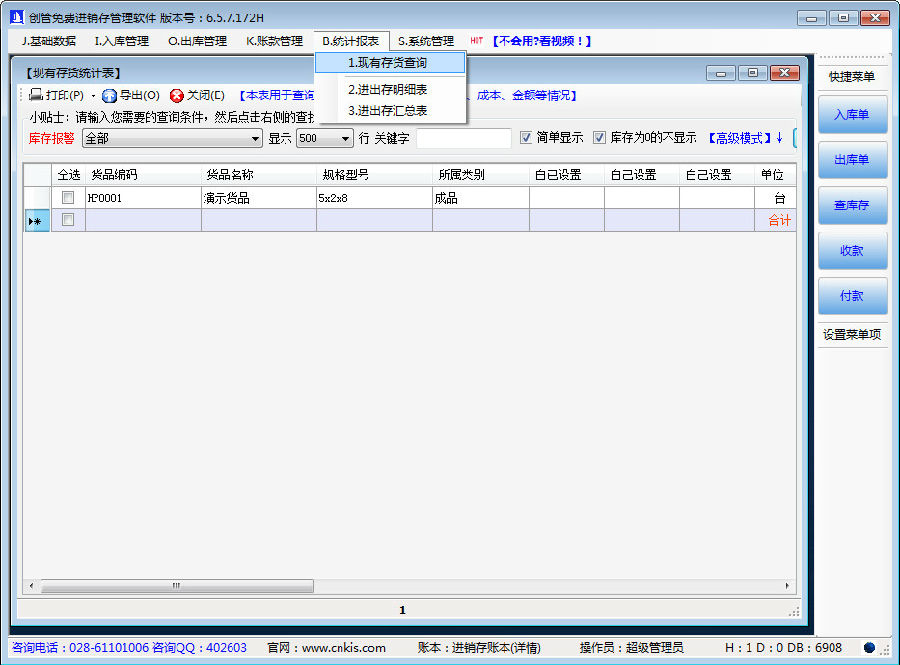
Task: Click the 操作员：超级管理员 status text
Action: [631, 648]
